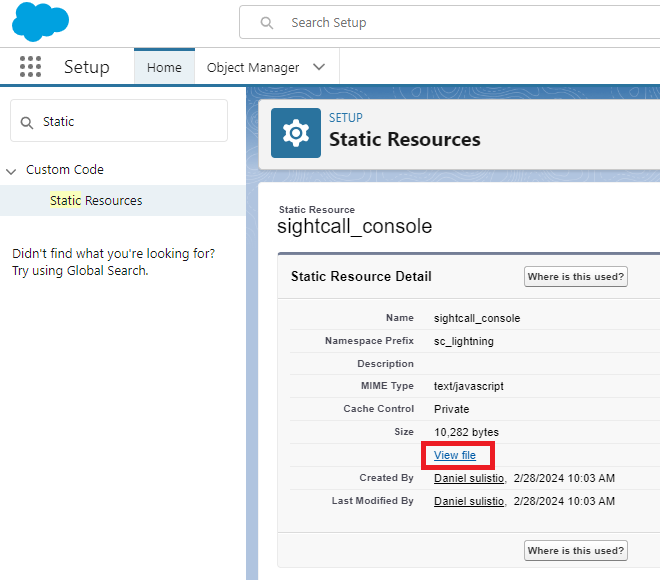The height and width of the screenshot is (583, 660).
Task: Switch to the Home tab
Action: (x=164, y=67)
